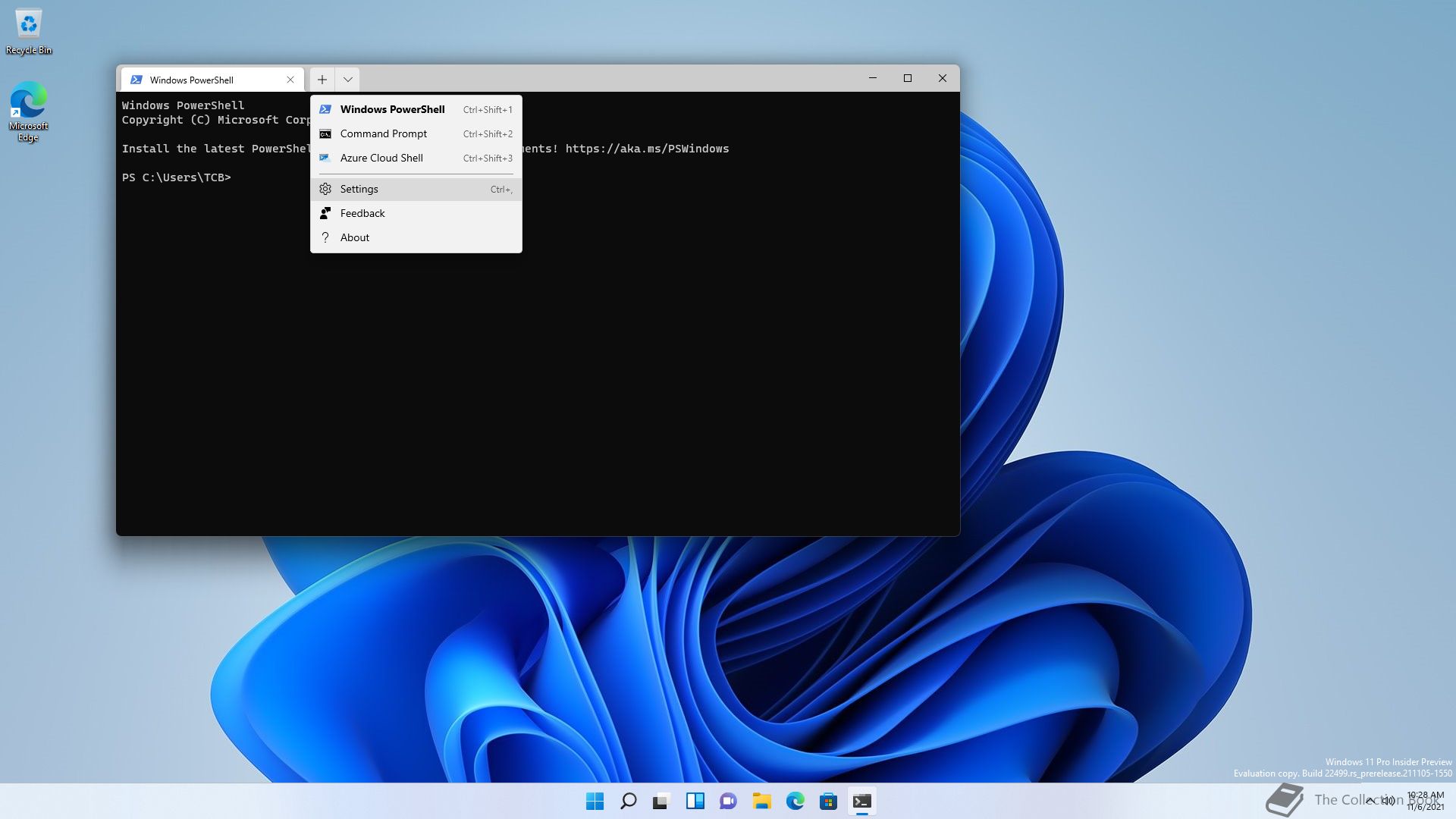
Task: Select About in the Terminal menu
Action: 416,237
